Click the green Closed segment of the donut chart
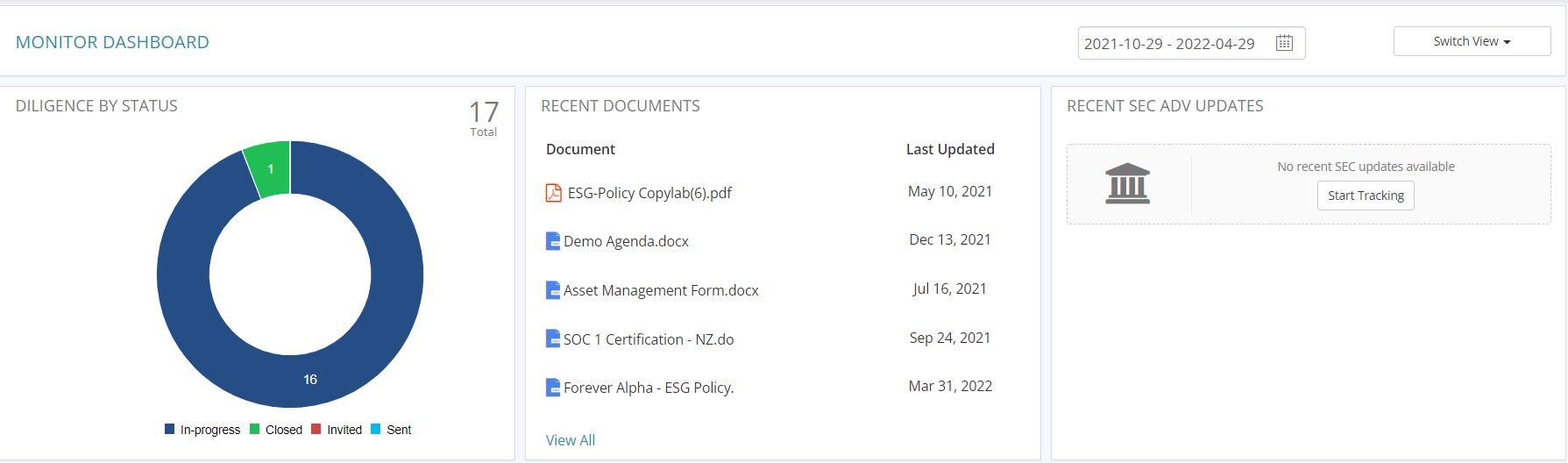The height and width of the screenshot is (463, 1568). click(x=269, y=167)
